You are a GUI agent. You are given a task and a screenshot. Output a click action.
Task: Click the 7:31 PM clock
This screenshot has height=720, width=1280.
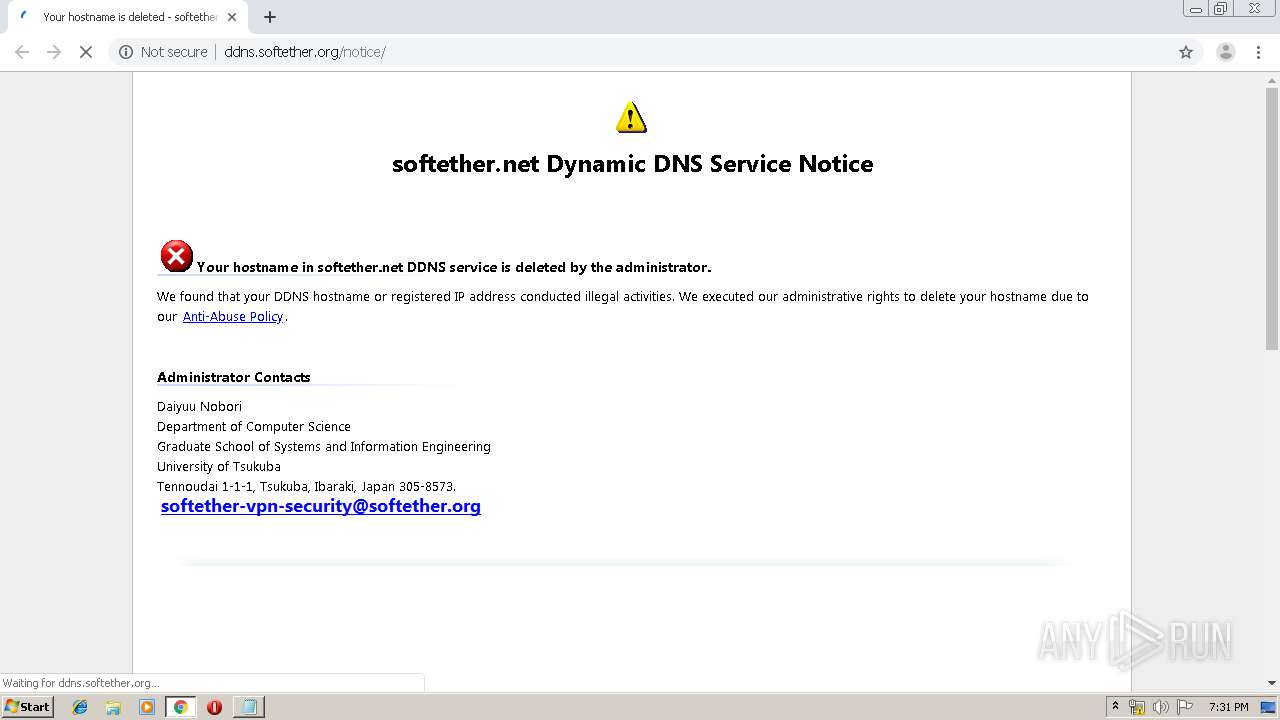pyautogui.click(x=1228, y=707)
